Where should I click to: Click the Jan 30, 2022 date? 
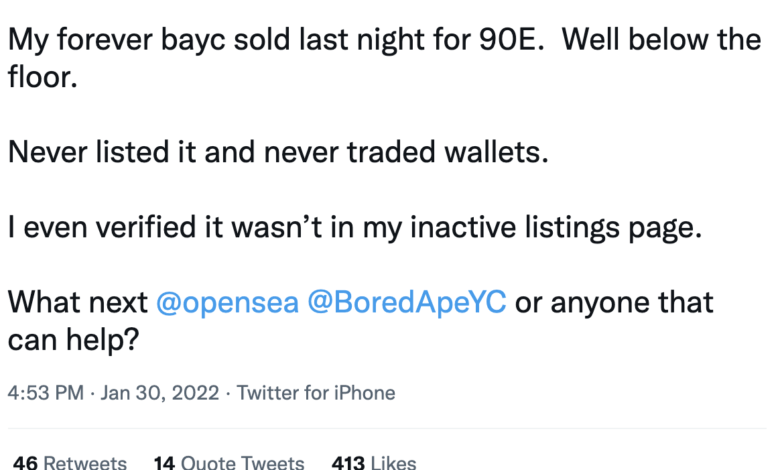[x=160, y=393]
